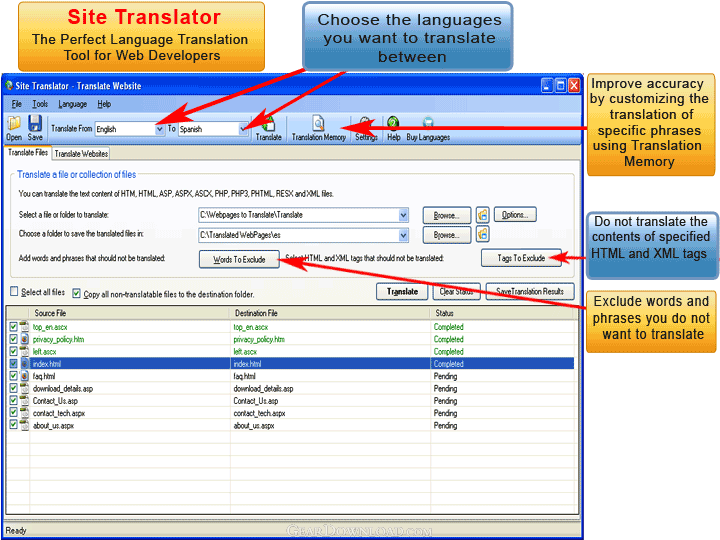Click the Save Translation Results button
720x540 pixels.
[x=530, y=291]
